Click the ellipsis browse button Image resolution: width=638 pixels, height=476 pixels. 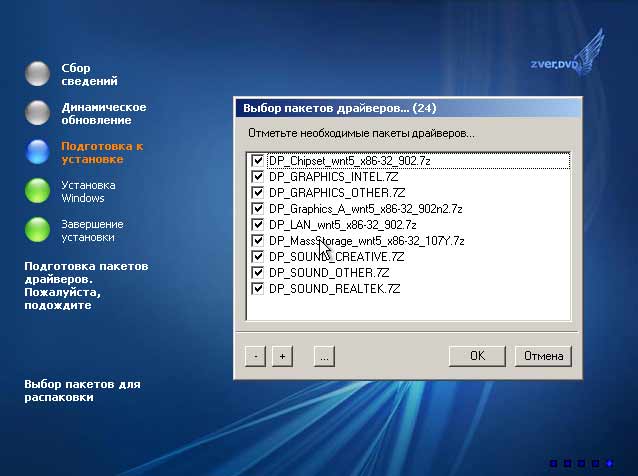point(322,356)
